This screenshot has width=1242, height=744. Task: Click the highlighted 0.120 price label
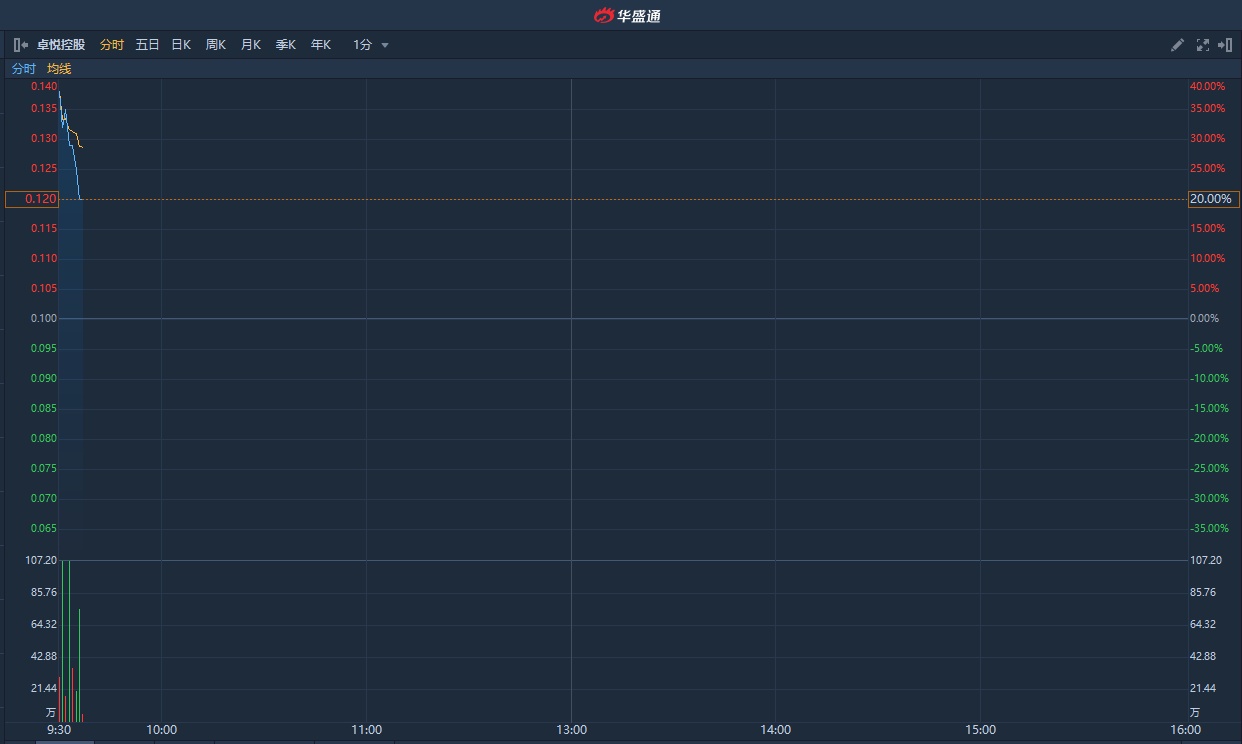click(x=31, y=199)
